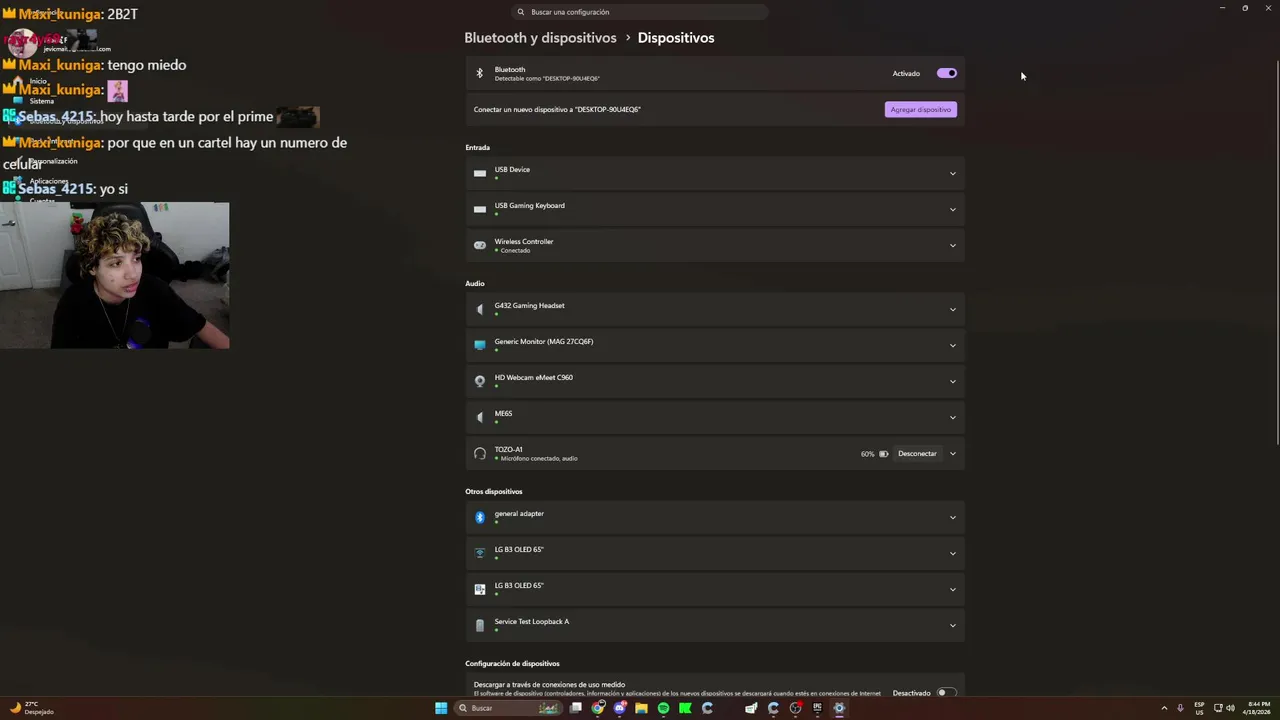
Task: Click the speaker icon of G432 Gaming Headset
Action: 480,309
